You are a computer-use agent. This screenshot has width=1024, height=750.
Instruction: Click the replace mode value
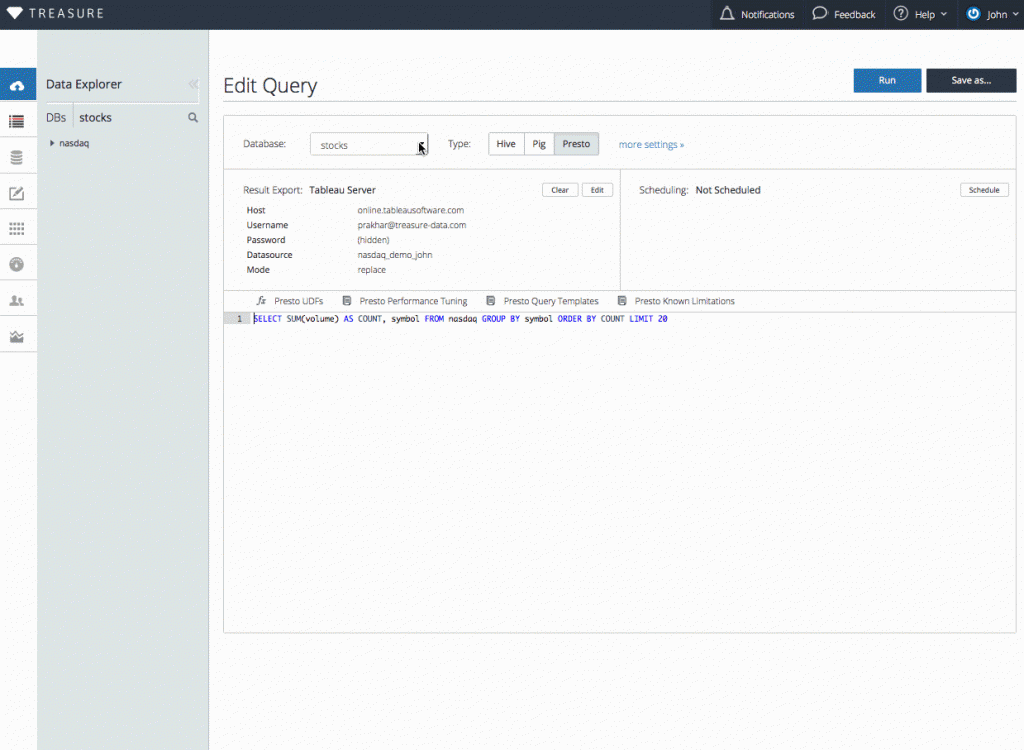click(372, 270)
